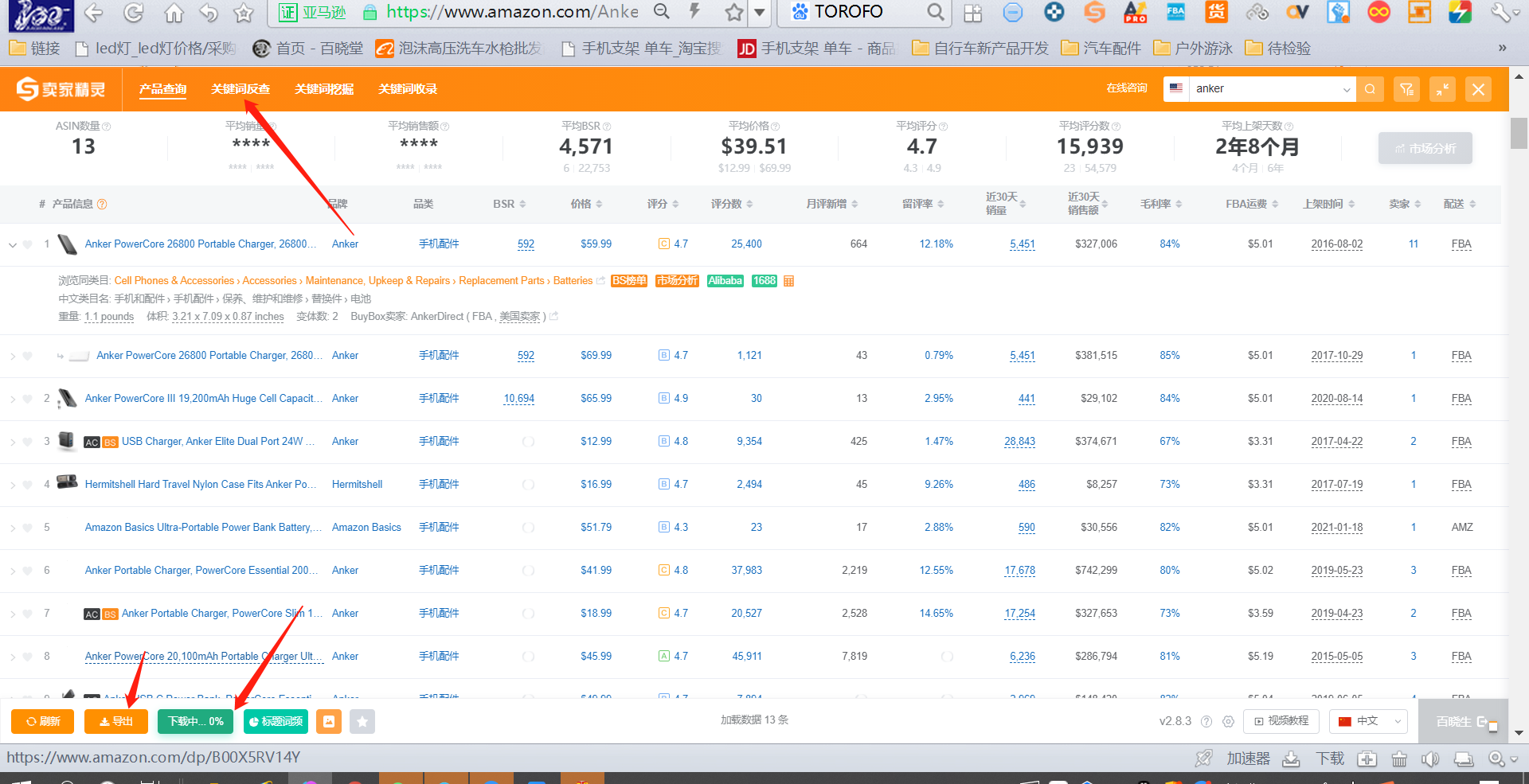Open the Hermitshell Hard Travel Nylon Case link
Screen dimensions: 1529x784
[x=201, y=485]
